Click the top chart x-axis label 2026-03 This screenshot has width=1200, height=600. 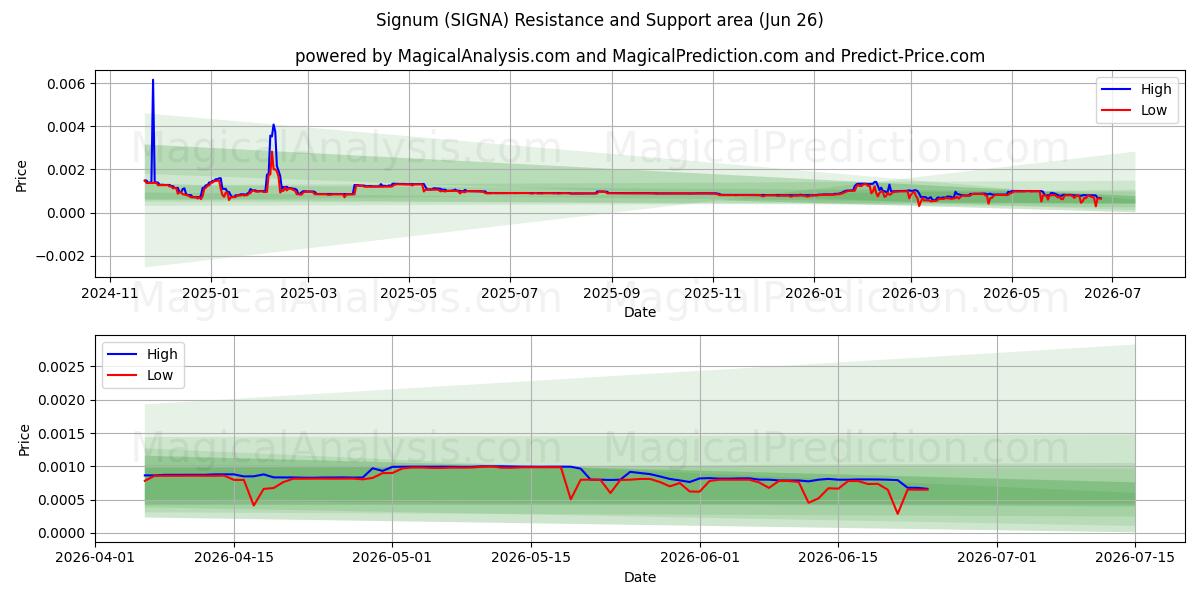(911, 294)
